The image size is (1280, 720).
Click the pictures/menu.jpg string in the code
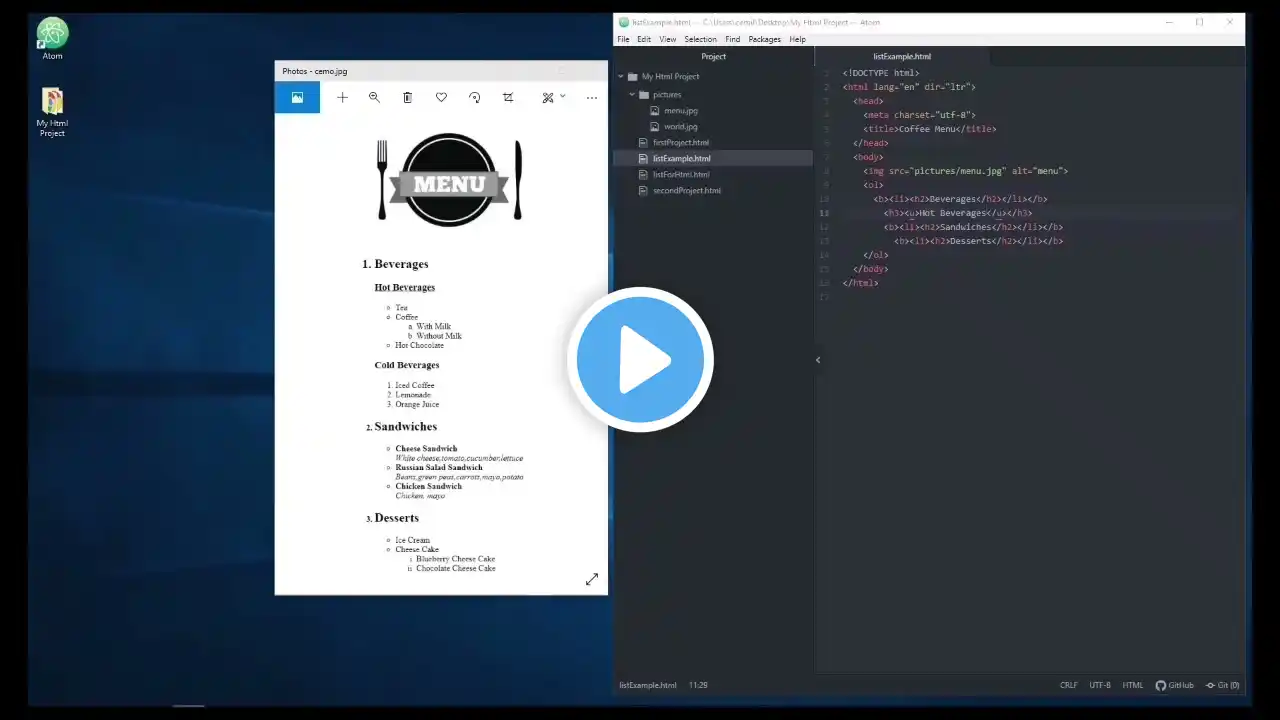coord(958,171)
